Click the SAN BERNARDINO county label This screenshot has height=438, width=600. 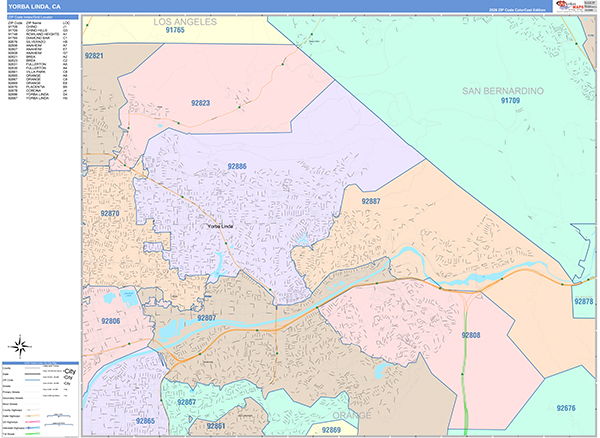pos(503,91)
